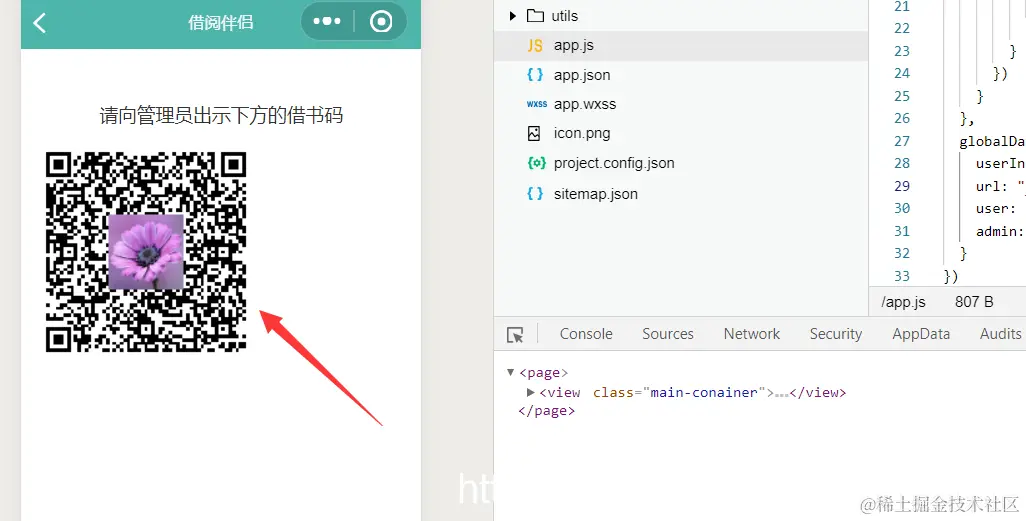Click the /app.js path in status bar
1026x521 pixels.
click(x=903, y=302)
